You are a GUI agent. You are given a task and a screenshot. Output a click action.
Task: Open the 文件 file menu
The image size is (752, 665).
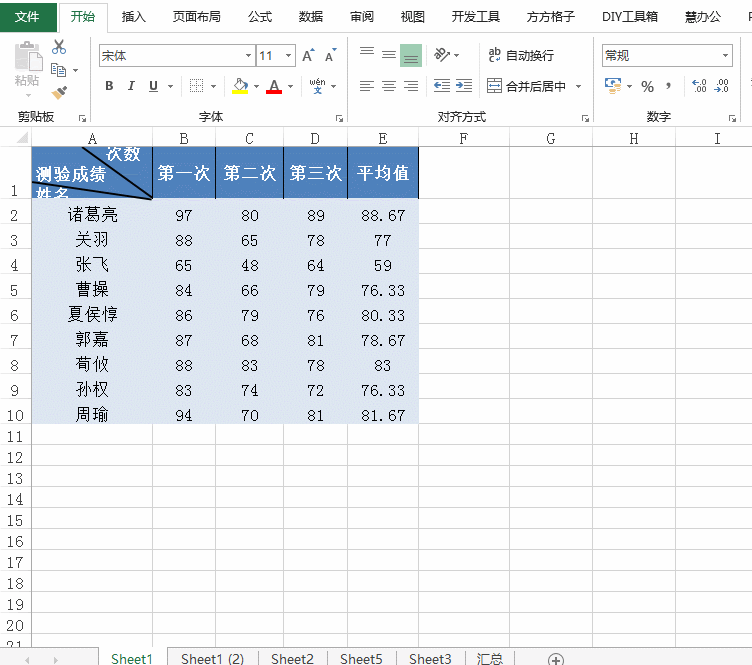tap(28, 16)
